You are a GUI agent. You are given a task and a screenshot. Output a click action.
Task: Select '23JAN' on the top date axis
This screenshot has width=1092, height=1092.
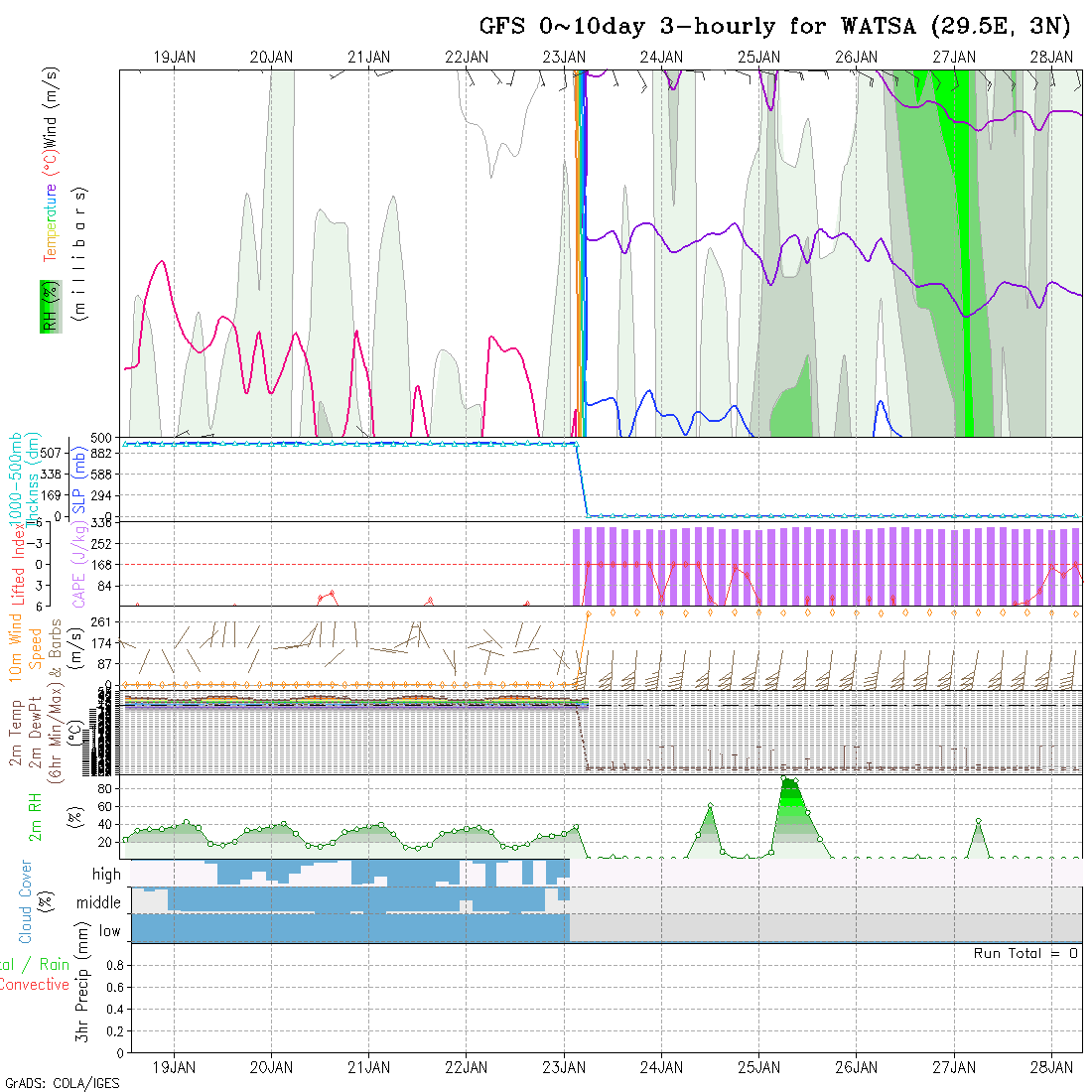coord(564,58)
